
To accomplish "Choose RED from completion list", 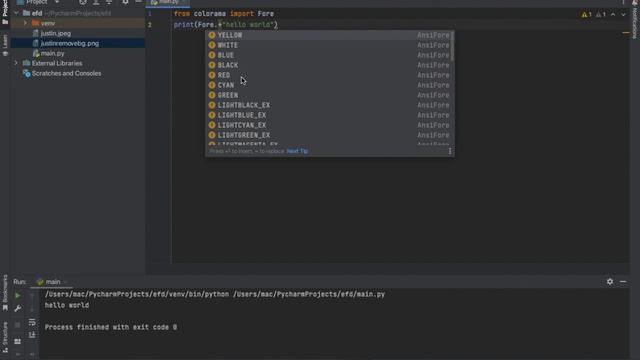I will point(329,75).
